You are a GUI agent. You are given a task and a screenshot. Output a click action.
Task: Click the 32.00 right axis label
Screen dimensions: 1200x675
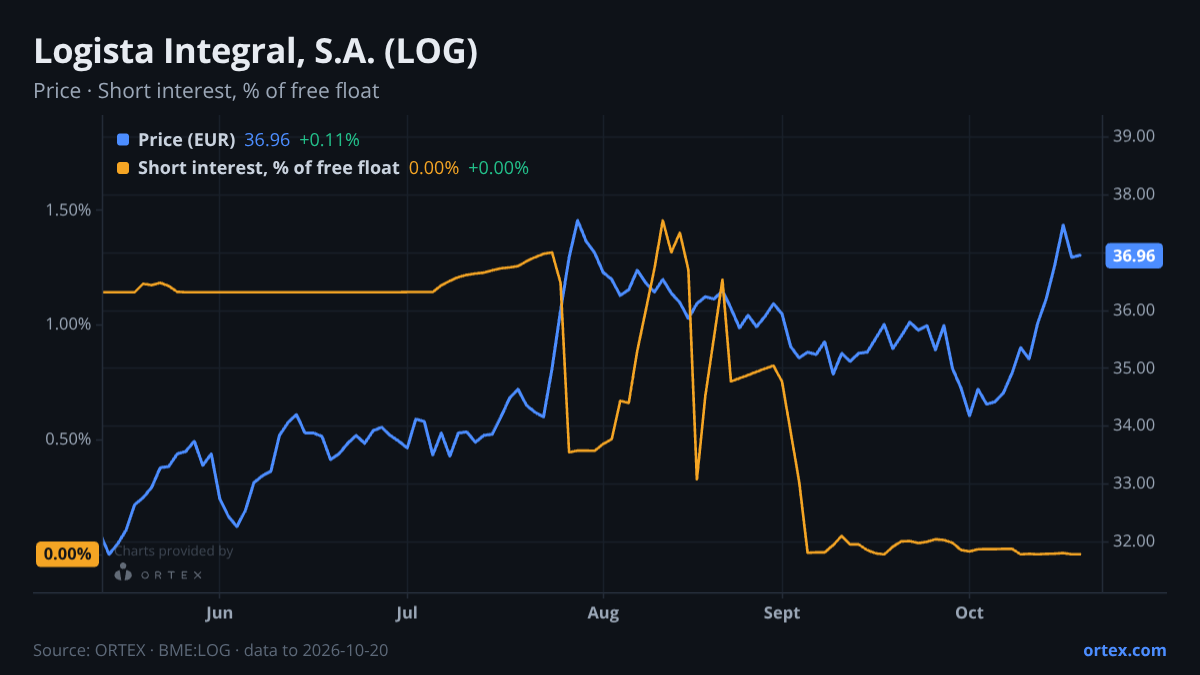click(1134, 542)
